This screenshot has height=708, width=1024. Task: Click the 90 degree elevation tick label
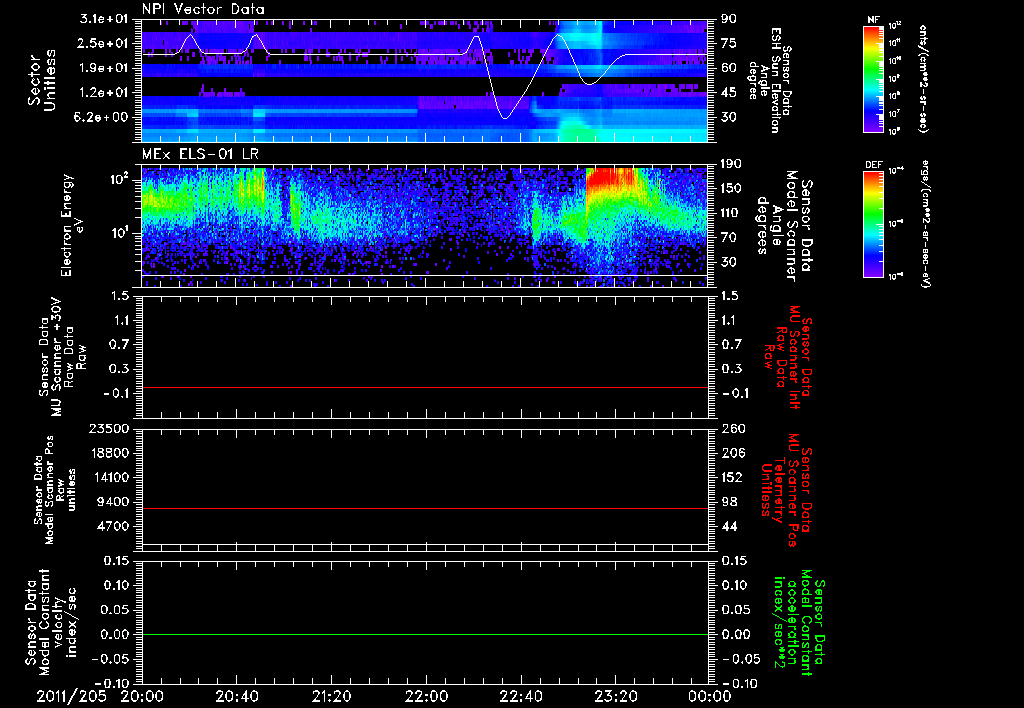tap(729, 19)
